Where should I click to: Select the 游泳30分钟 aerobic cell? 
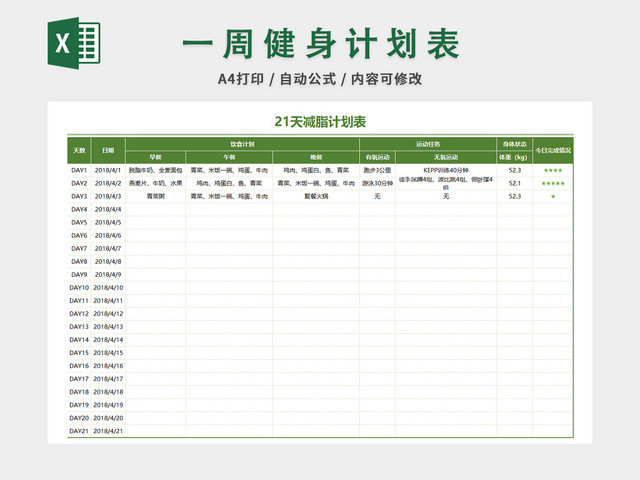(x=378, y=183)
